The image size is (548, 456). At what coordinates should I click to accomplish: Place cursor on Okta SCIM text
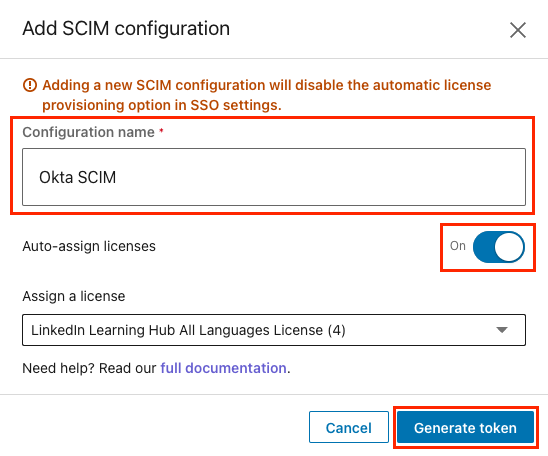[x=77, y=177]
